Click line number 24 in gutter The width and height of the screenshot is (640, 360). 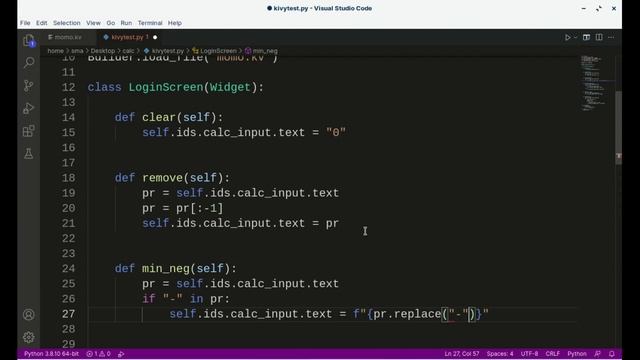click(69, 269)
